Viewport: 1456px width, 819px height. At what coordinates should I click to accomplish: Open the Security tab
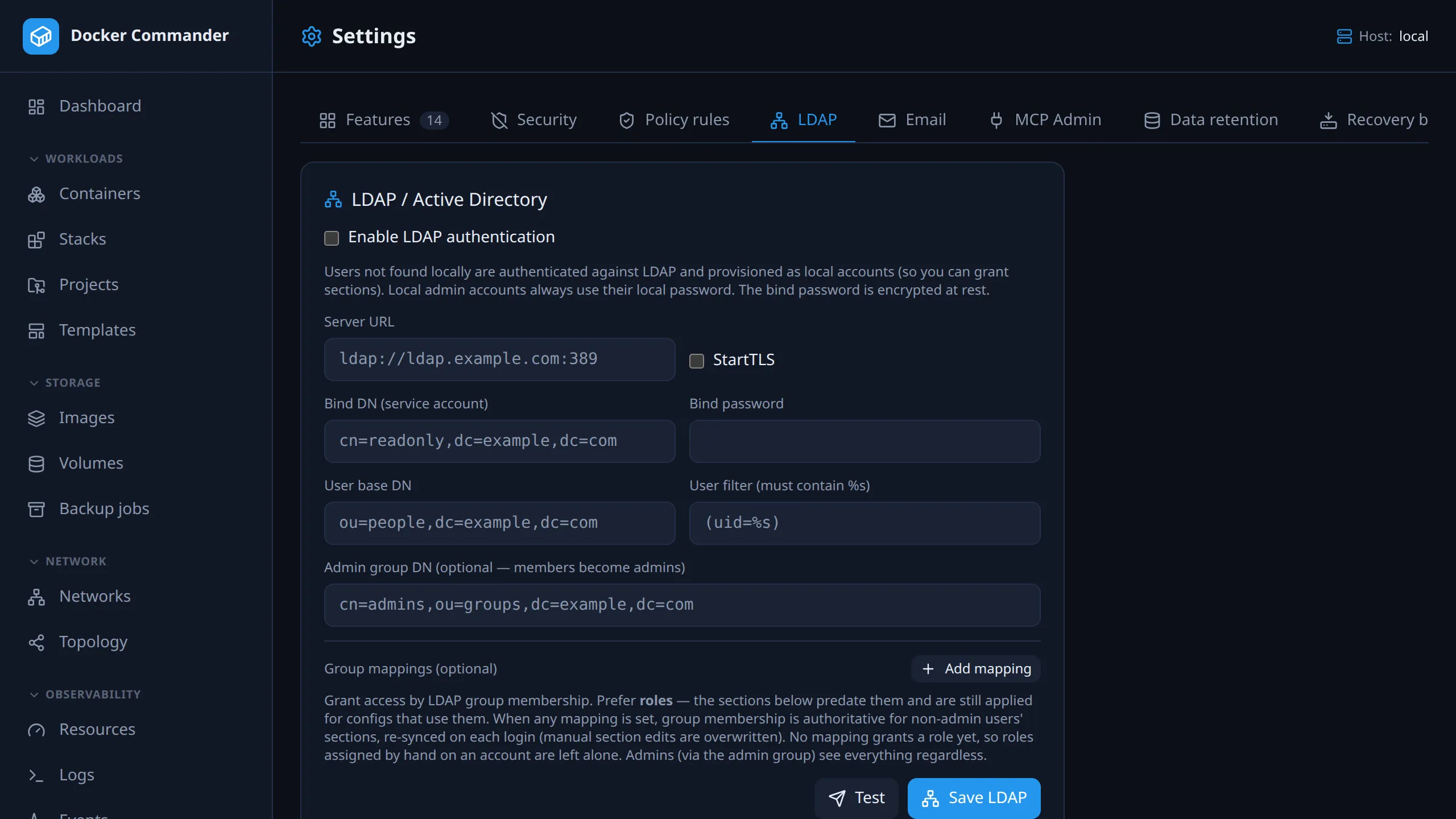coord(533,120)
